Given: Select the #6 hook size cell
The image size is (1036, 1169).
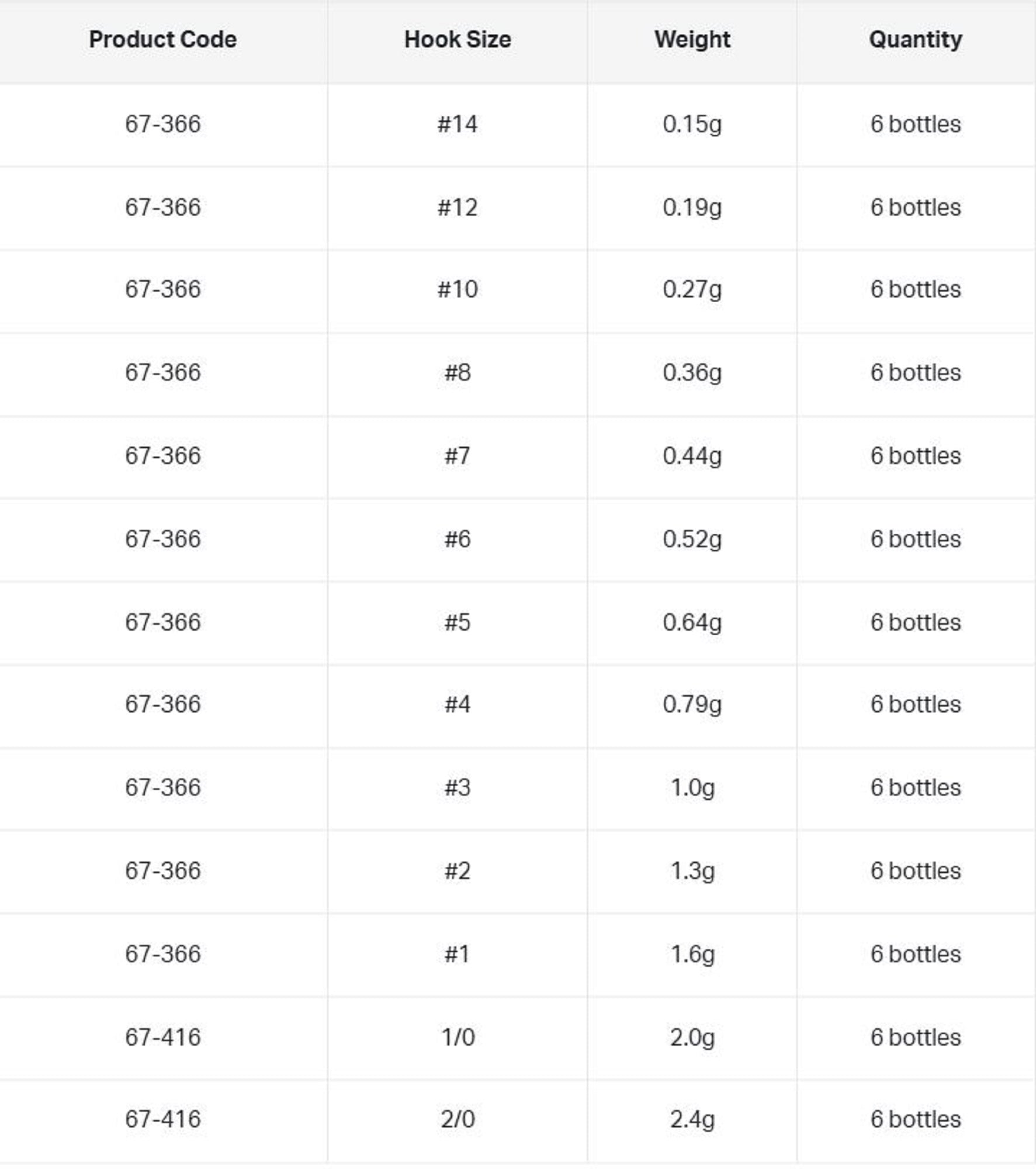Looking at the screenshot, I should (458, 539).
